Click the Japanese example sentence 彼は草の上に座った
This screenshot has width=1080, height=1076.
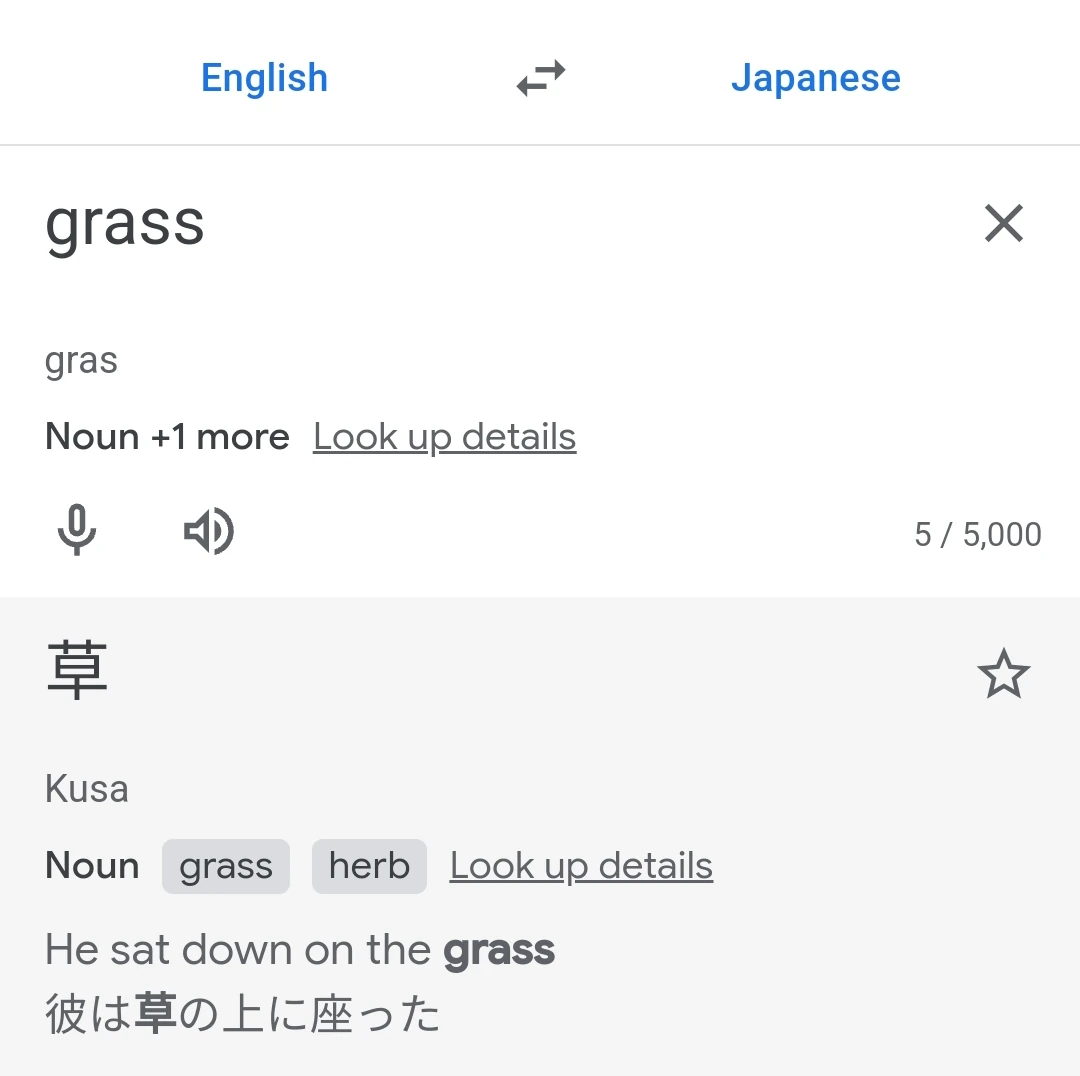(243, 1014)
